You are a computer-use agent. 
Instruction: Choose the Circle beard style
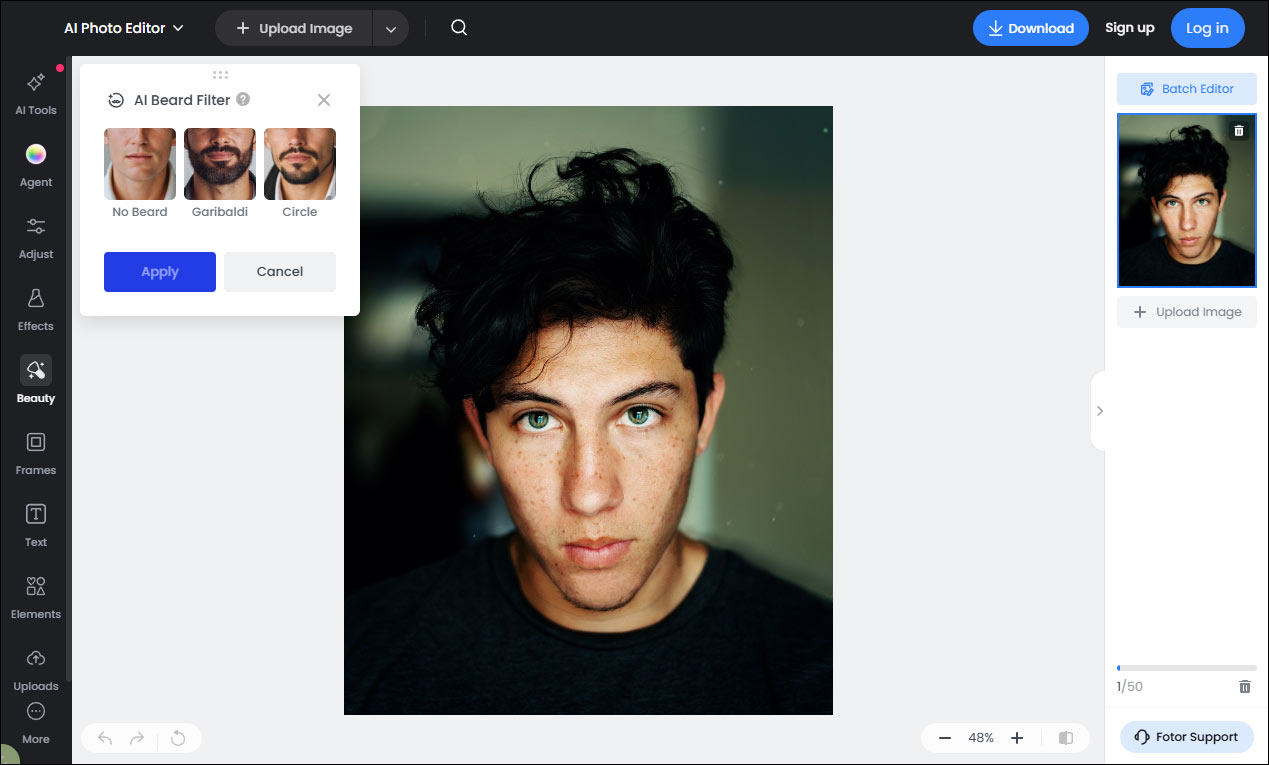pyautogui.click(x=299, y=163)
